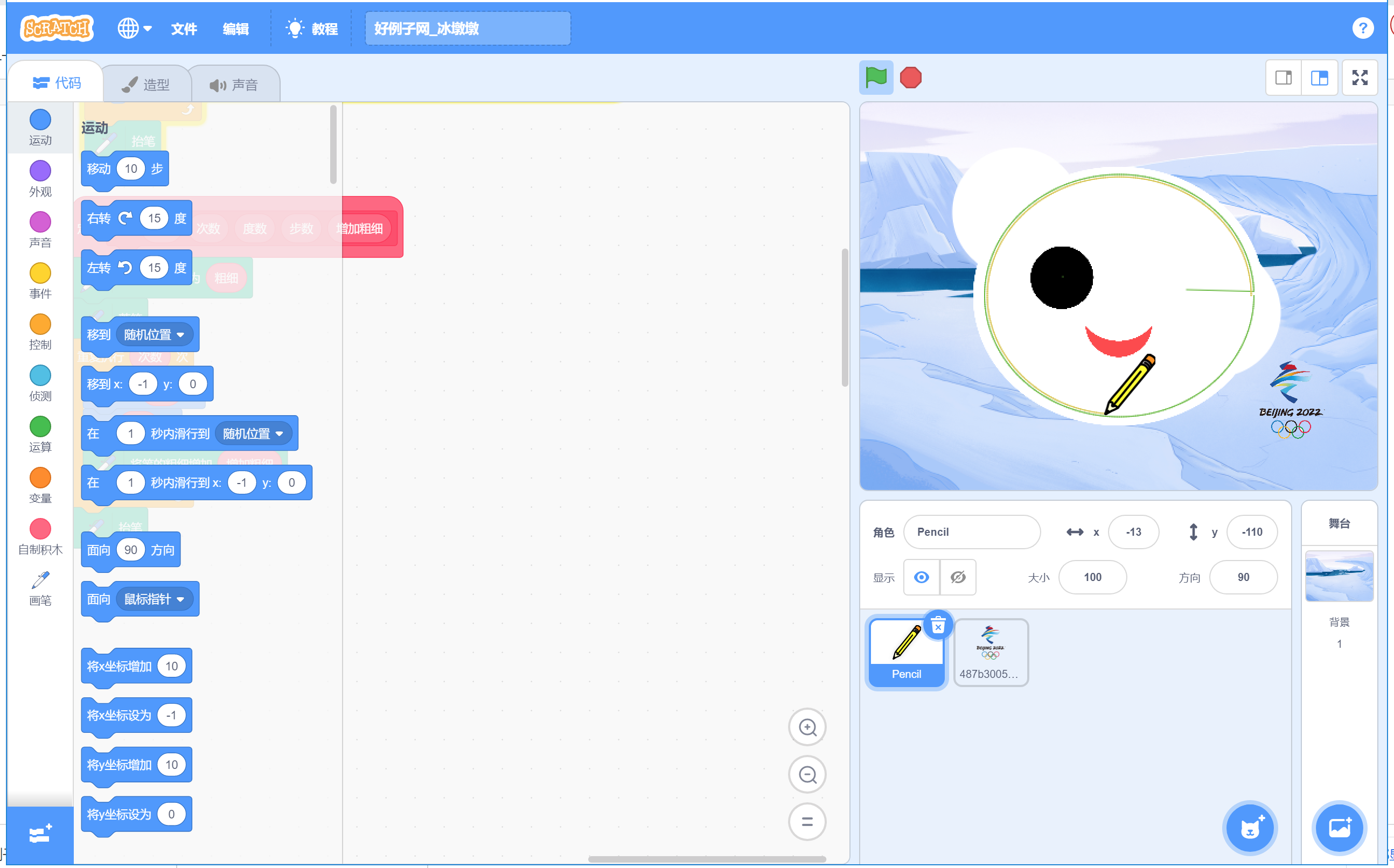Open the 编辑 menu
Screen dimensions: 1394x868
coord(235,28)
